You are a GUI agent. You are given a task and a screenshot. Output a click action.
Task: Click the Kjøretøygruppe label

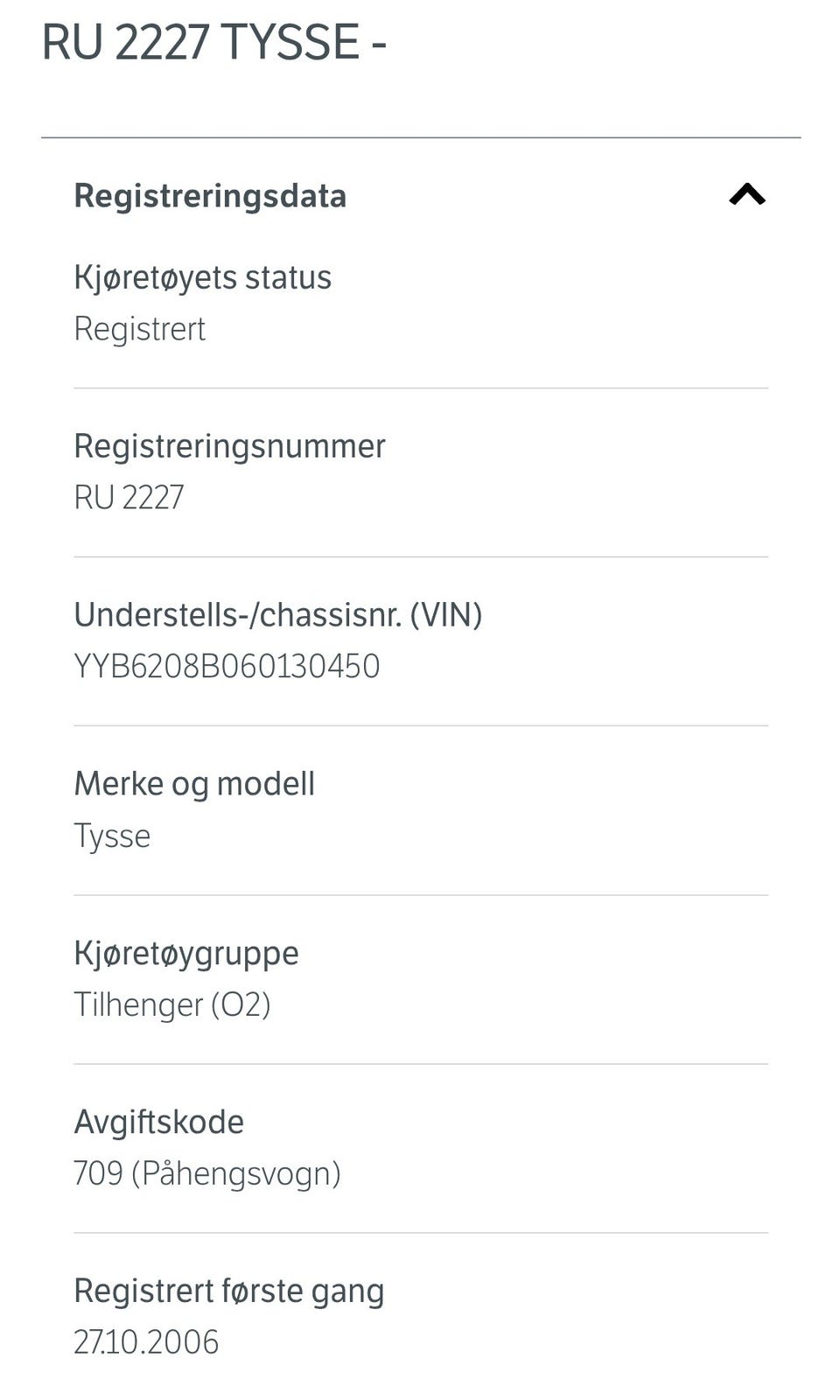pyautogui.click(x=186, y=953)
